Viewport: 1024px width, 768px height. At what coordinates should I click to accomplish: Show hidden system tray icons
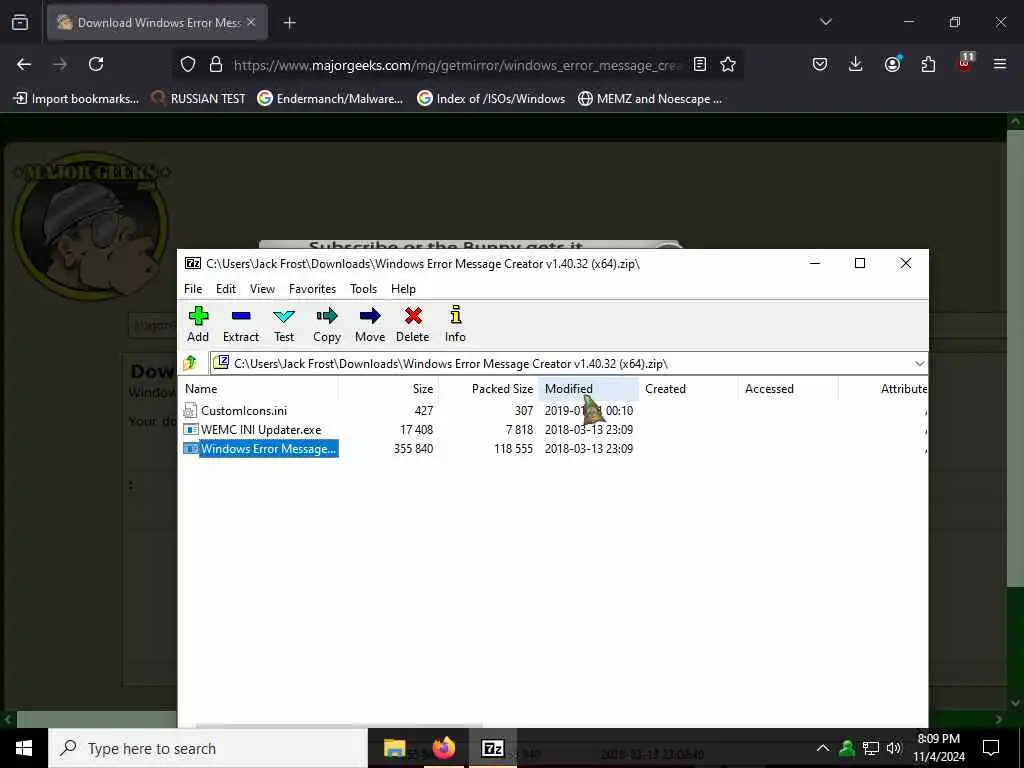tap(823, 748)
